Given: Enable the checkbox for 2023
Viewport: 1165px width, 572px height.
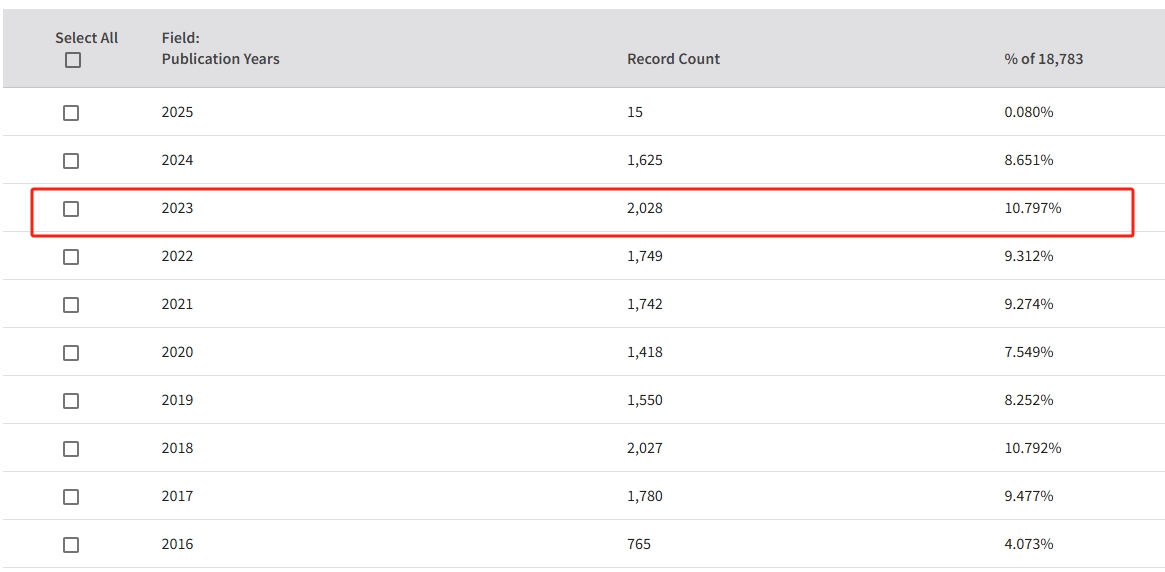Looking at the screenshot, I should click(x=71, y=209).
